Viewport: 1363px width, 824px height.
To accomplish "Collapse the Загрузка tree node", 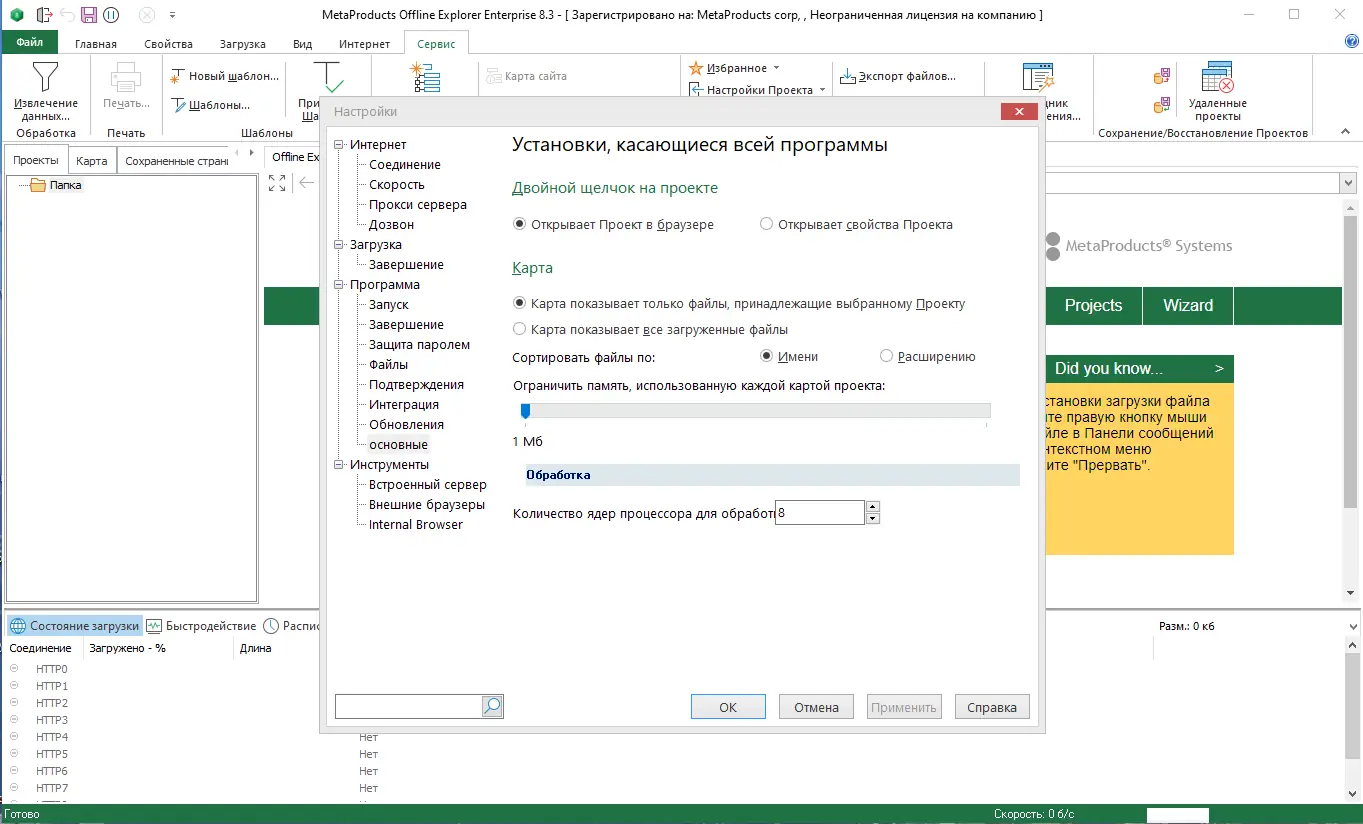I will tap(340, 245).
